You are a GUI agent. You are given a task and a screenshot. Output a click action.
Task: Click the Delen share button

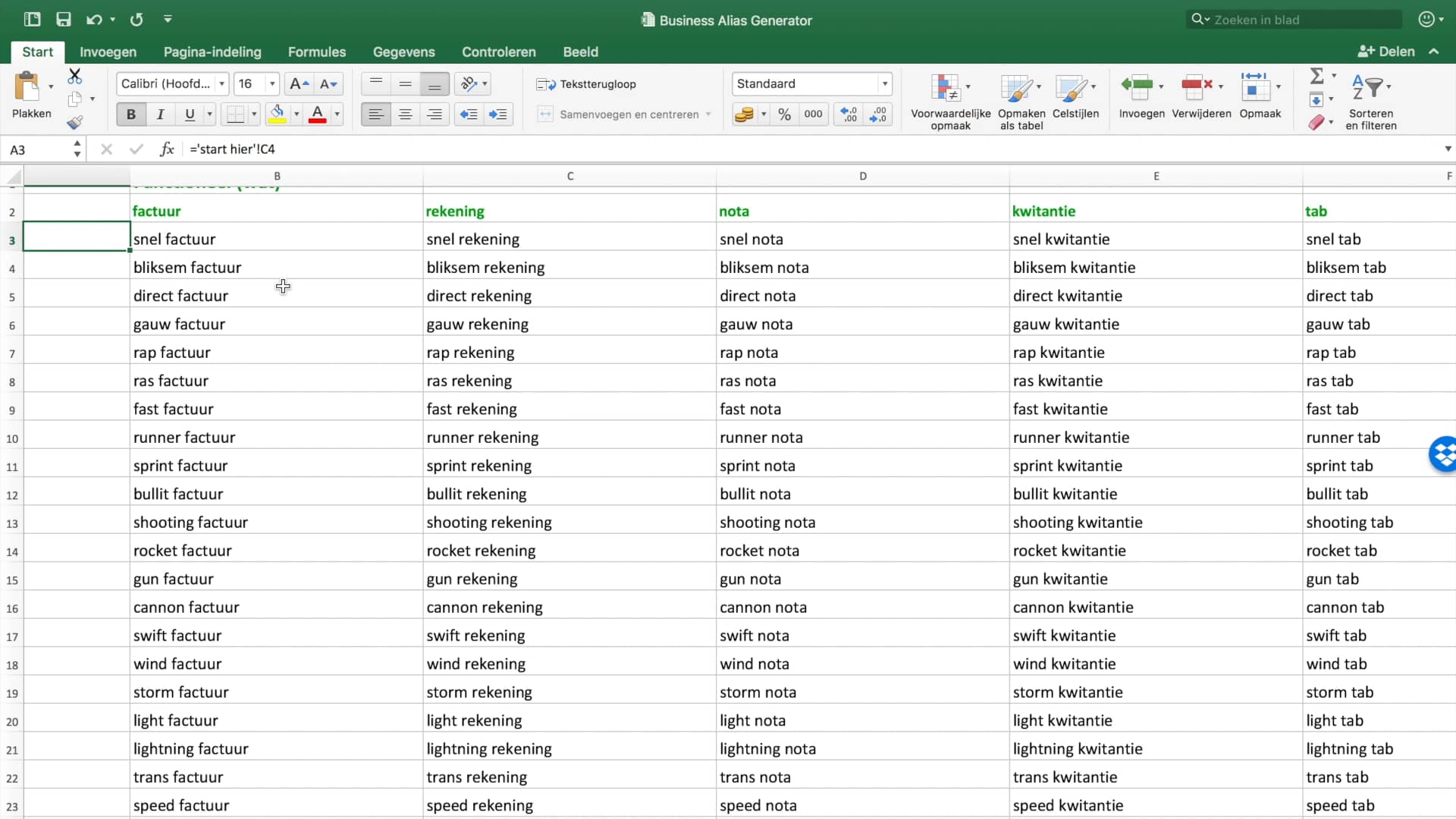(x=1387, y=52)
